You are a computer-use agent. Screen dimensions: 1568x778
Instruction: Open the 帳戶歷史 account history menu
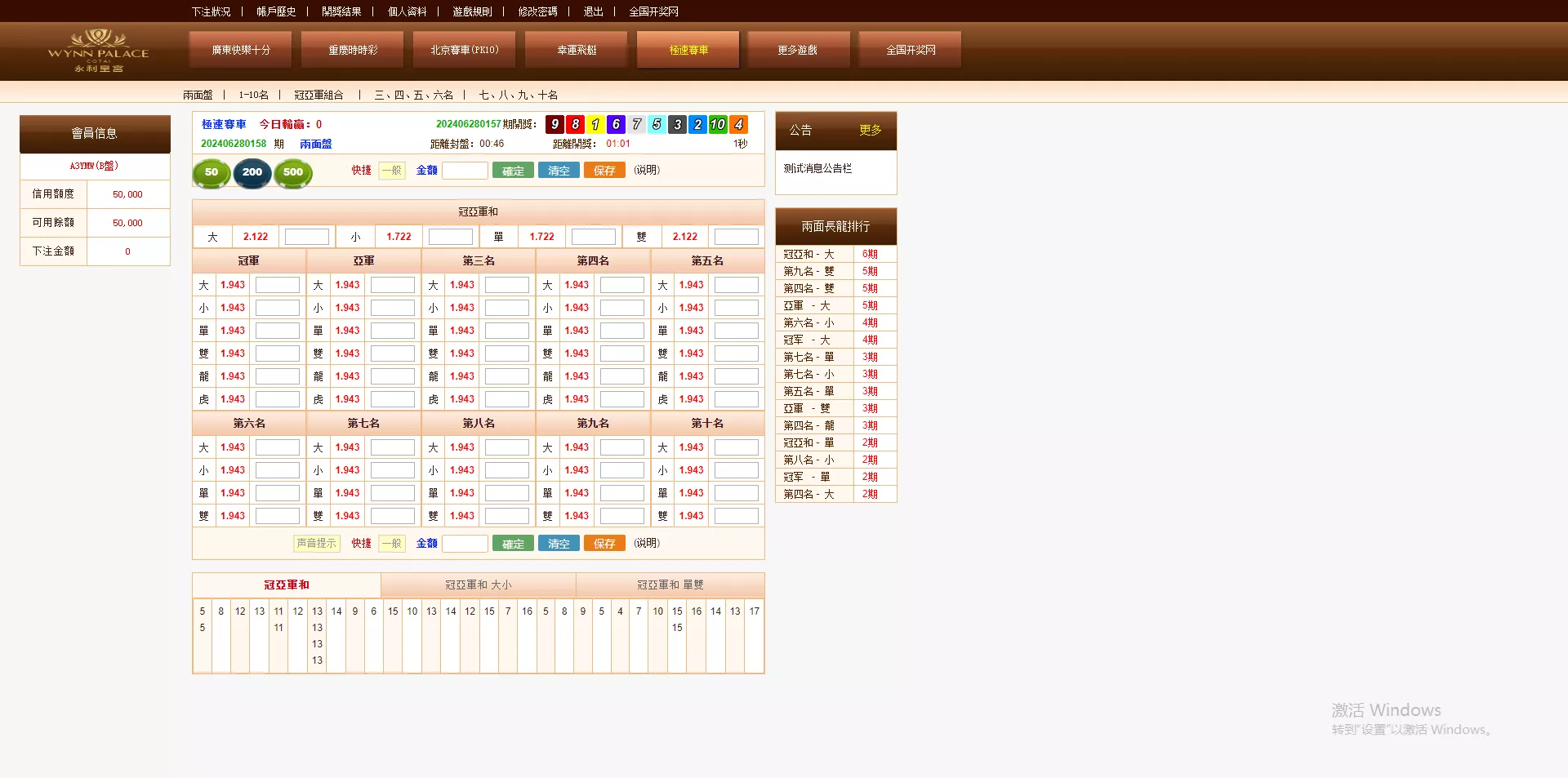(x=276, y=11)
